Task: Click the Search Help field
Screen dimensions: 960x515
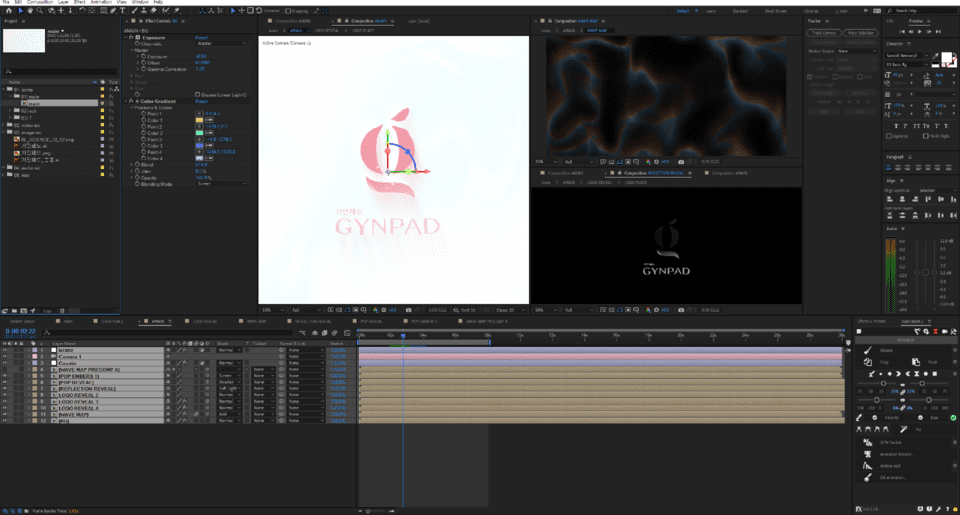Action: pos(923,11)
